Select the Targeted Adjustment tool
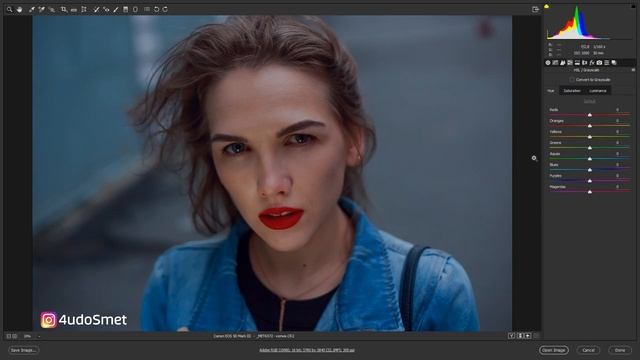 click(x=51, y=9)
